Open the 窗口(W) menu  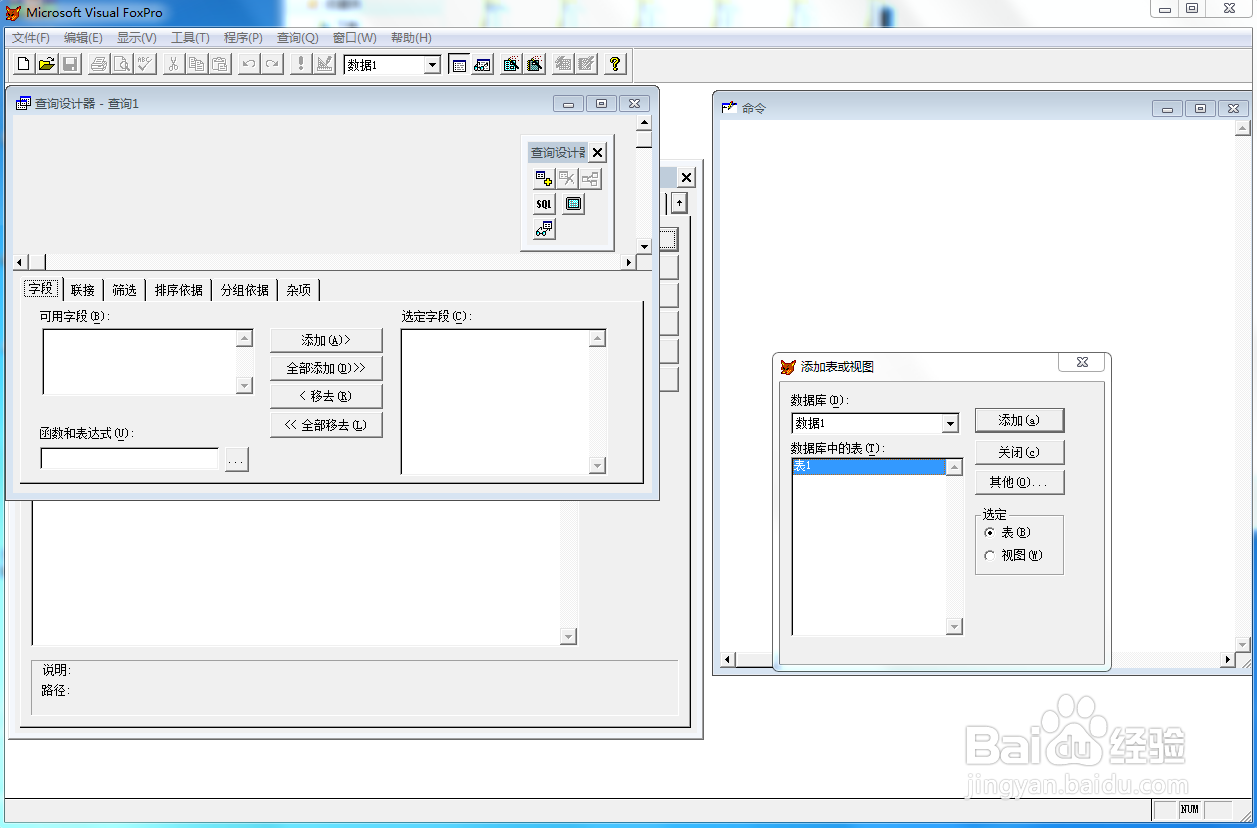pos(355,38)
